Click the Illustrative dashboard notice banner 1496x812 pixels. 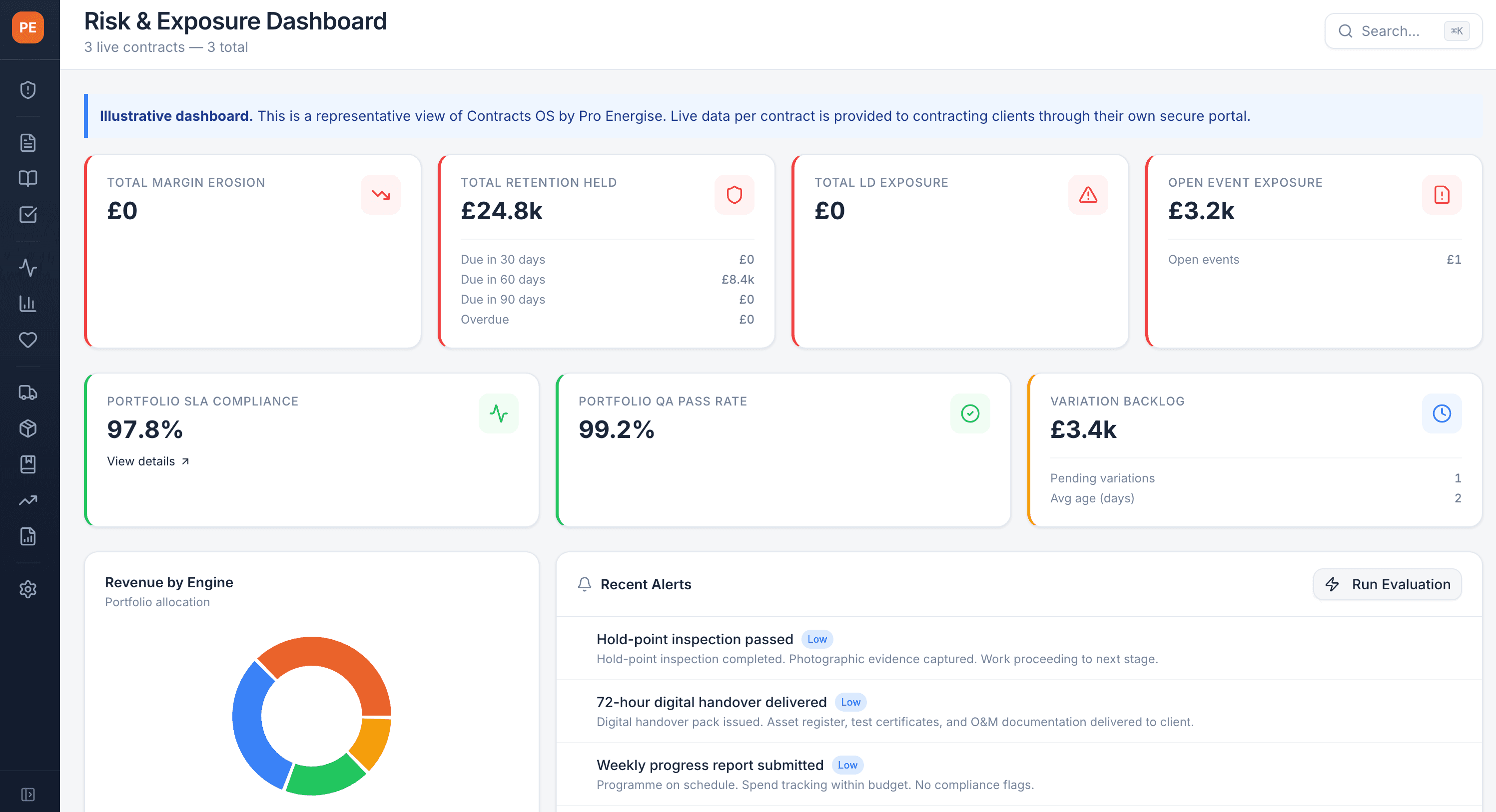pos(783,116)
